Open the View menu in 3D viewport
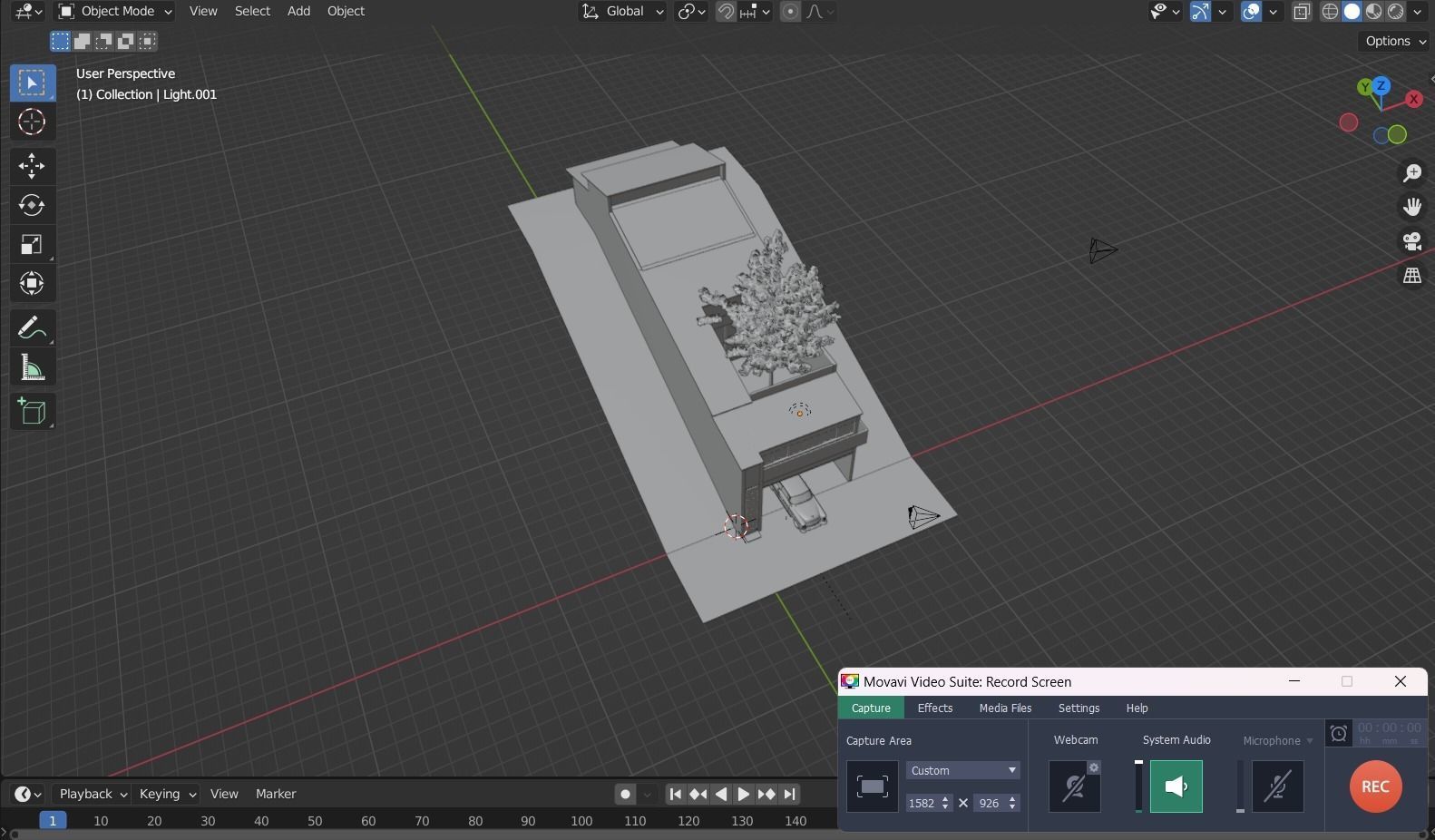Image resolution: width=1435 pixels, height=840 pixels. pos(203,11)
